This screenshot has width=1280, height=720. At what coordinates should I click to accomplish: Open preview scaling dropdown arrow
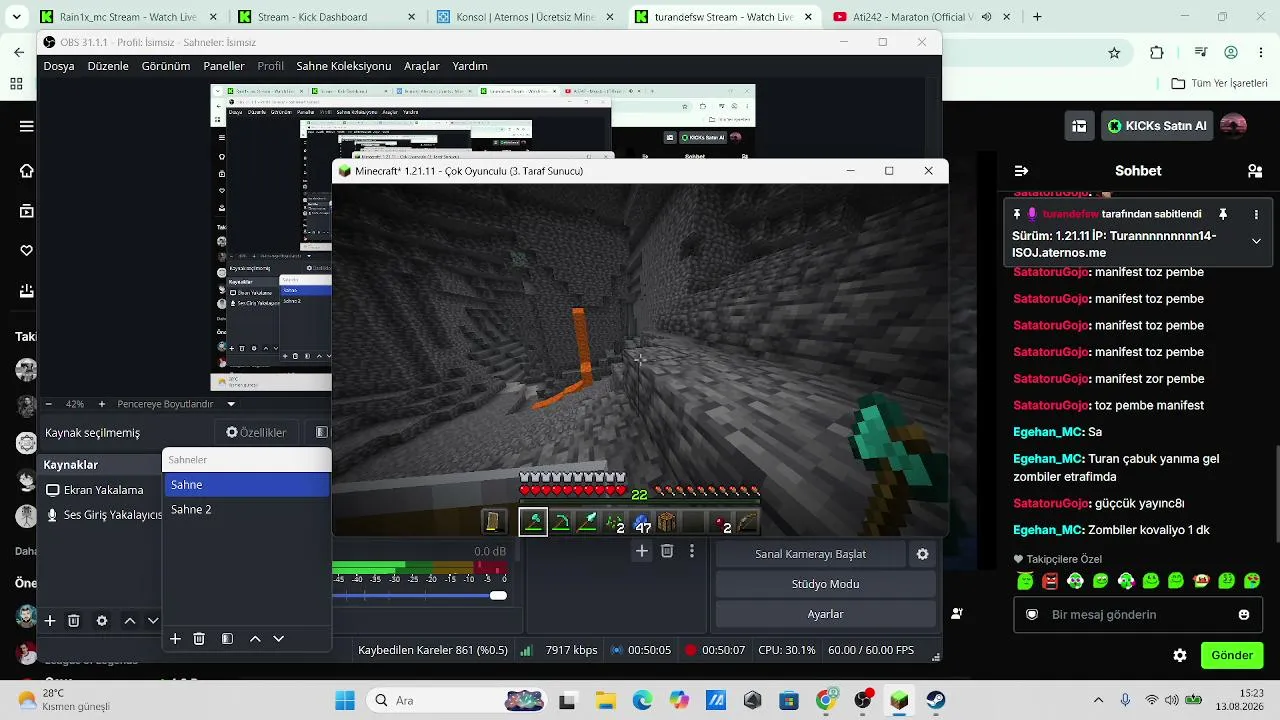click(231, 404)
